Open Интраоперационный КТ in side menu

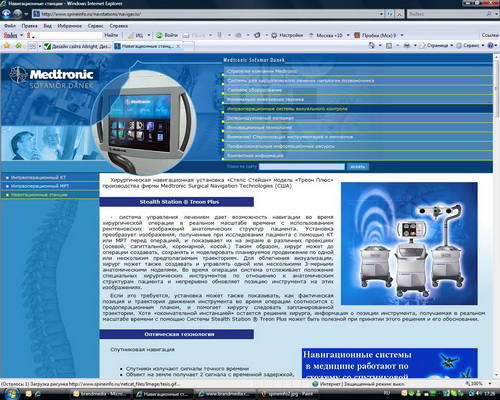coord(38,177)
